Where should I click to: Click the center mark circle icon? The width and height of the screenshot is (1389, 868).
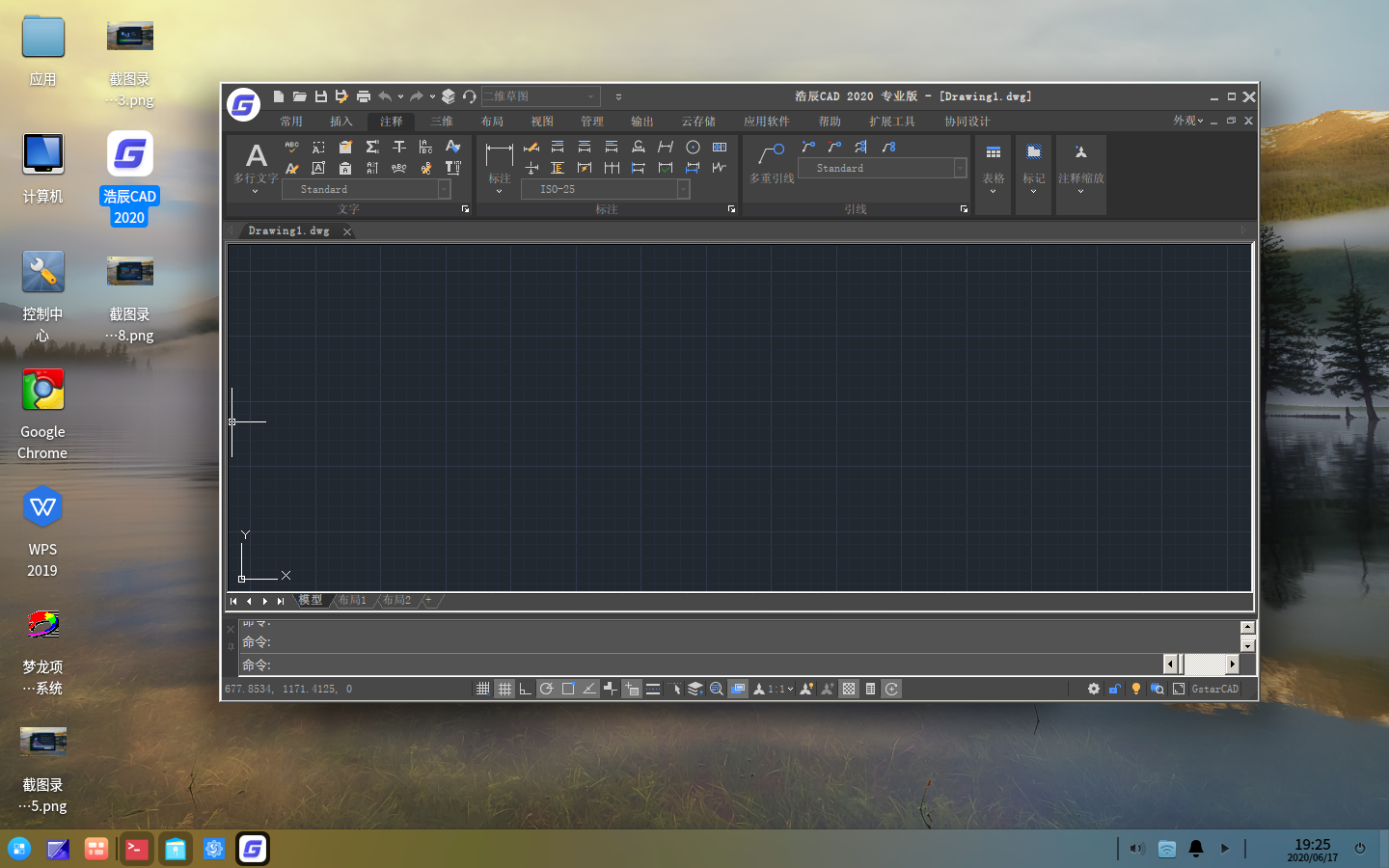tap(693, 147)
